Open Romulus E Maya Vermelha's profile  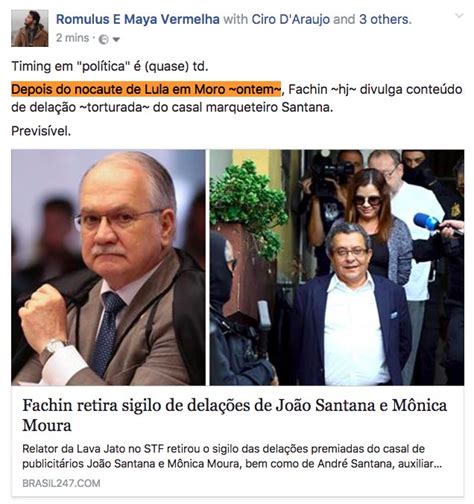[x=138, y=19]
